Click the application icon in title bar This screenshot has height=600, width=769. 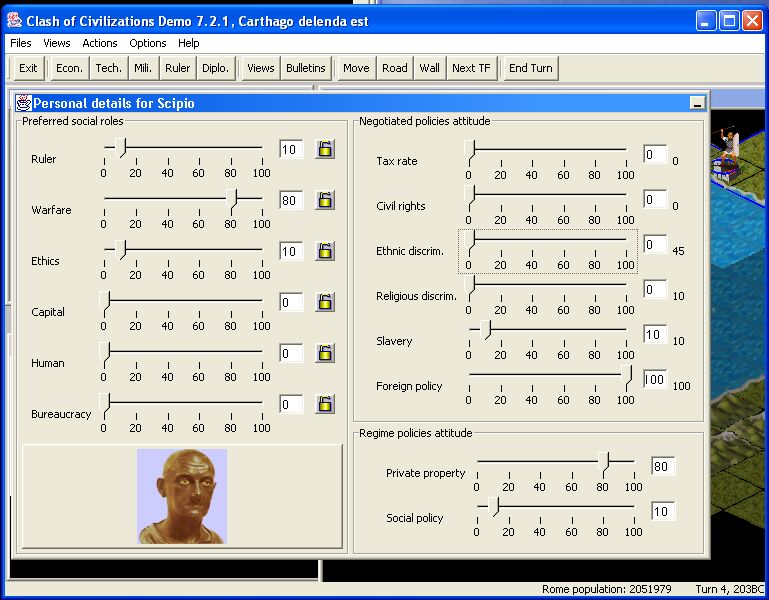(14, 21)
